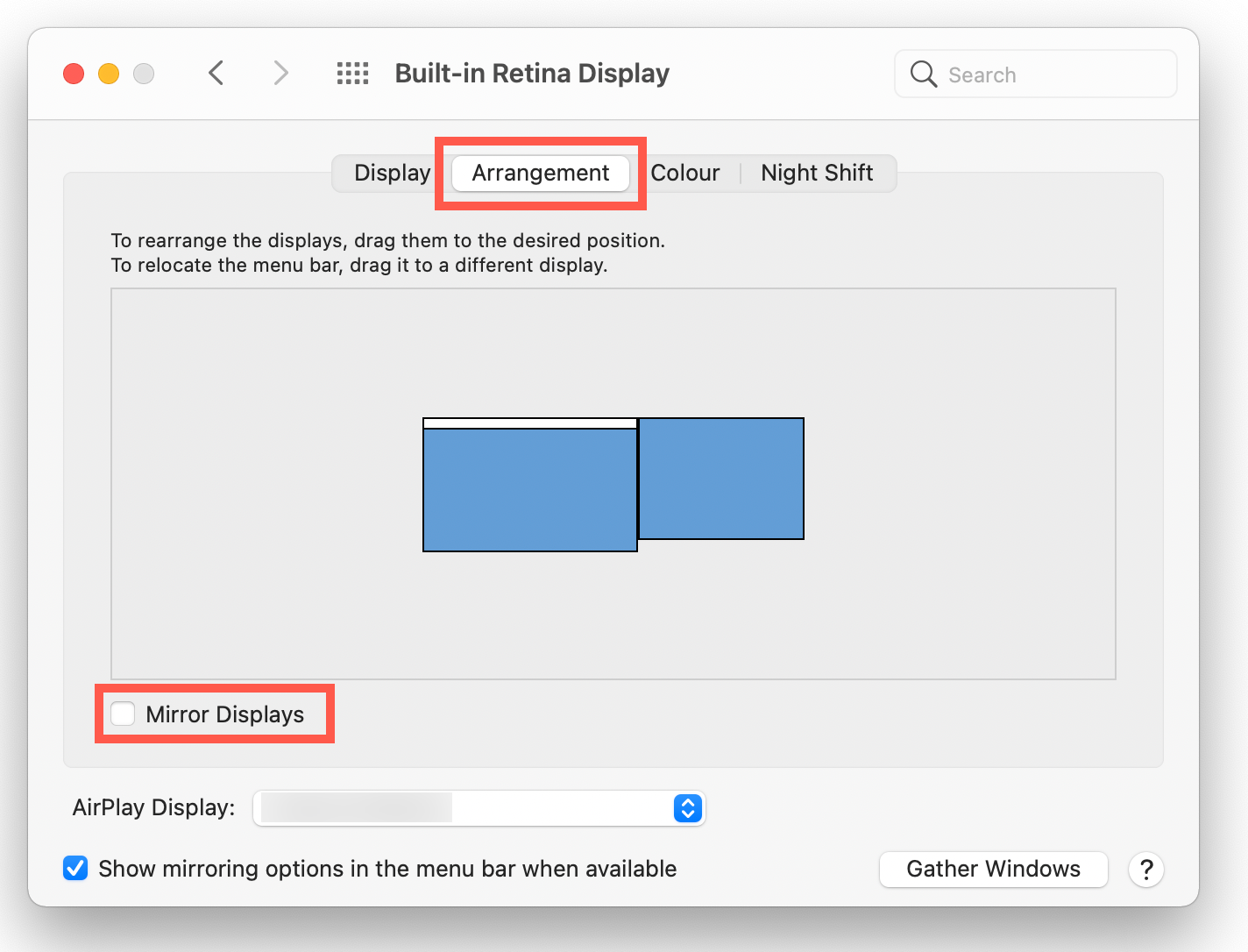The width and height of the screenshot is (1248, 952).
Task: Open the Colour tab
Action: (685, 173)
